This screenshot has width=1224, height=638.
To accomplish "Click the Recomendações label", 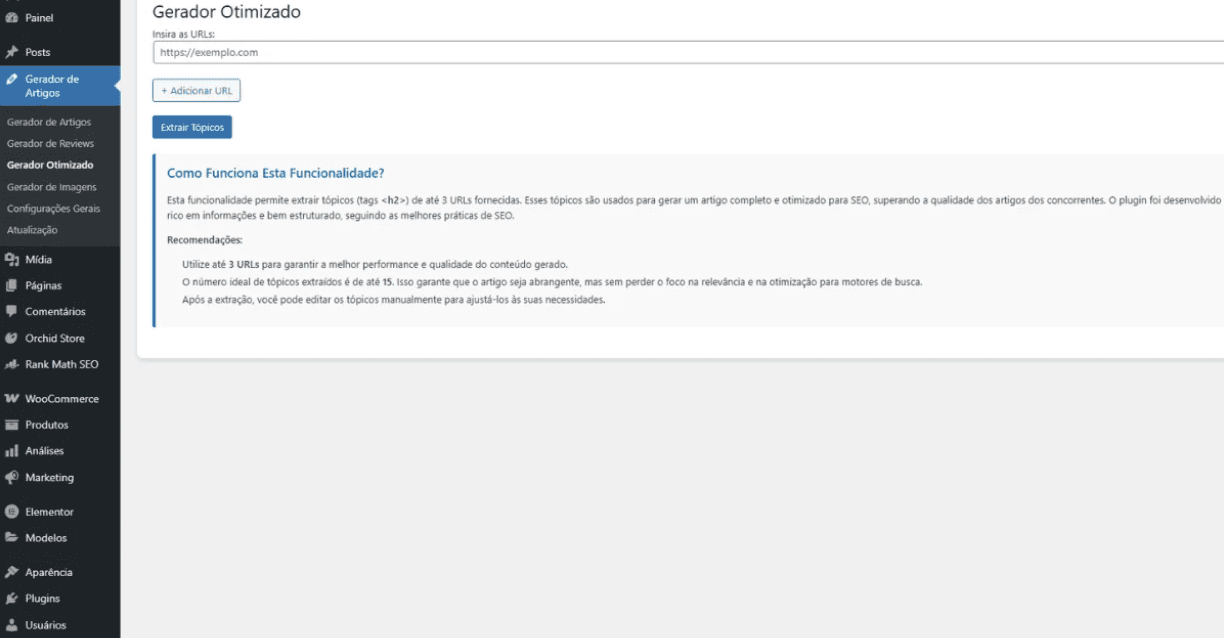I will [x=204, y=240].
